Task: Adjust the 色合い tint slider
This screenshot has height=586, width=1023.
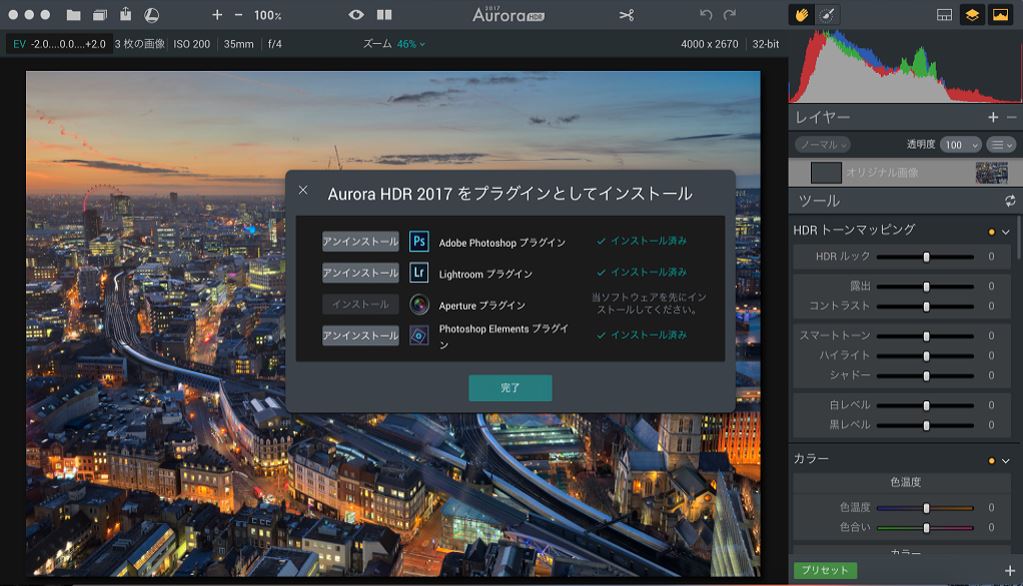Action: pos(925,527)
